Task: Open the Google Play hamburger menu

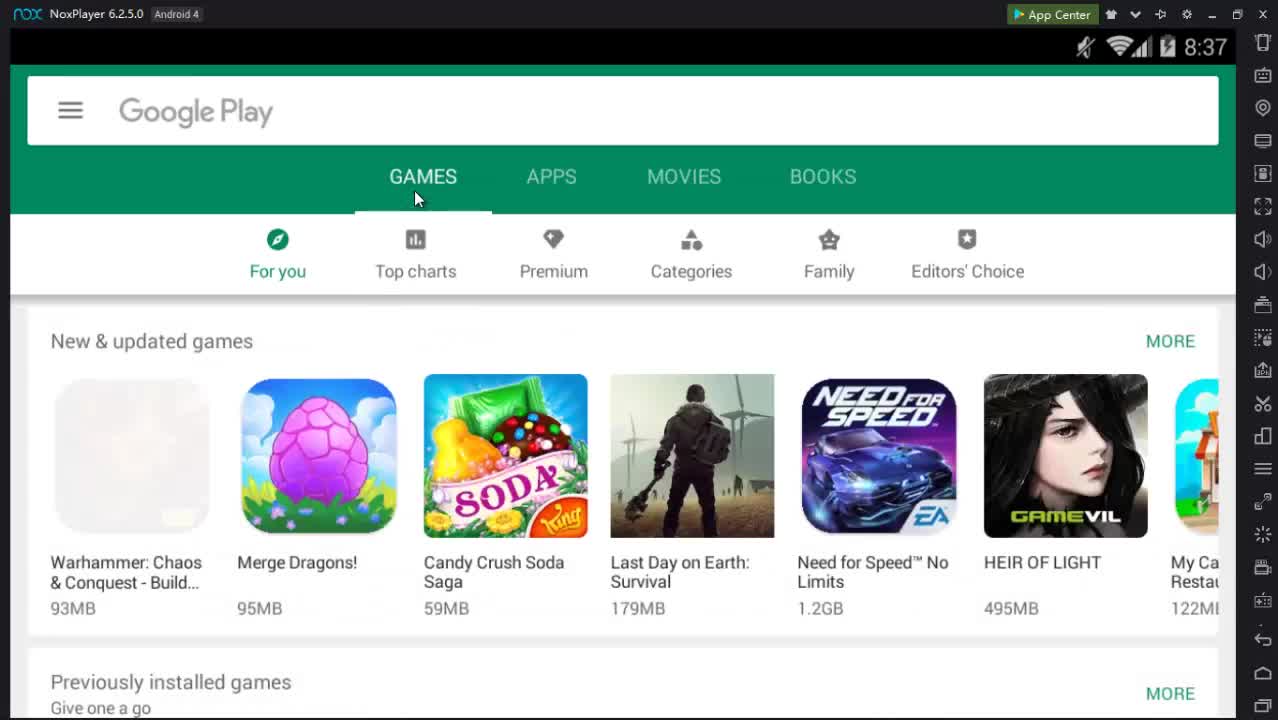Action: pyautogui.click(x=70, y=111)
